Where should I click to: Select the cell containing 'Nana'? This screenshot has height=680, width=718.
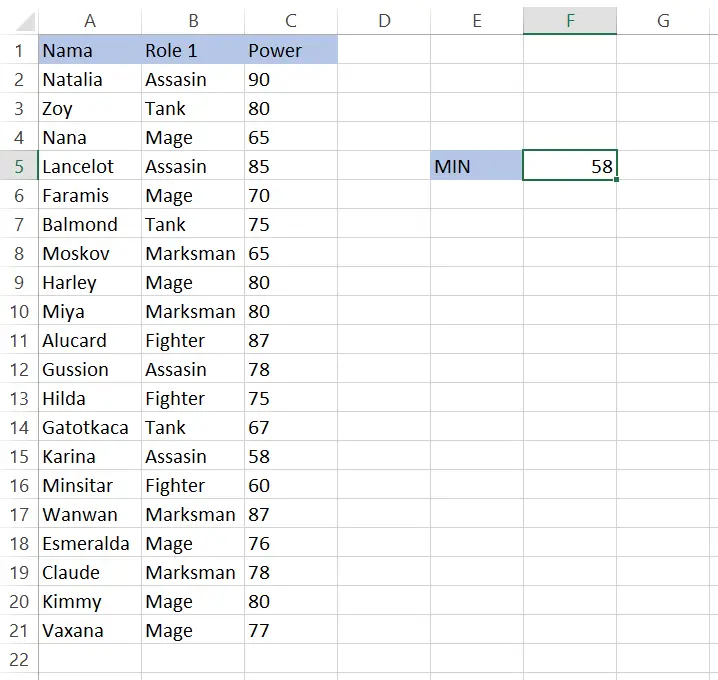pyautogui.click(x=90, y=136)
